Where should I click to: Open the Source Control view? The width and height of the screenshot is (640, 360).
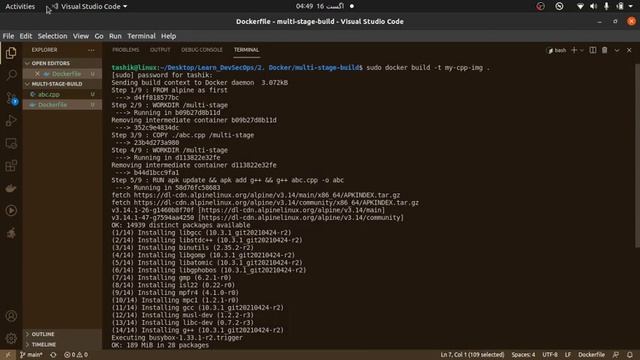tap(11, 98)
